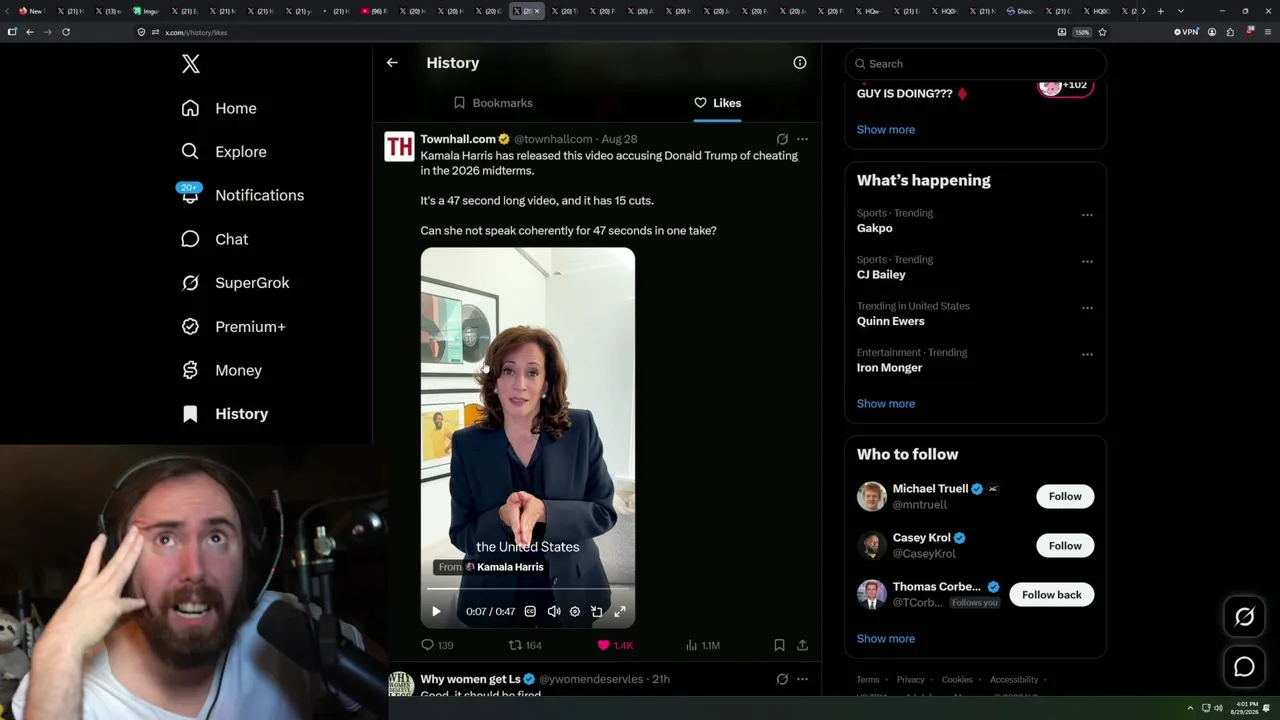Screen dimensions: 1280x720
Task: Open the floating chat messages button
Action: tap(1245, 667)
